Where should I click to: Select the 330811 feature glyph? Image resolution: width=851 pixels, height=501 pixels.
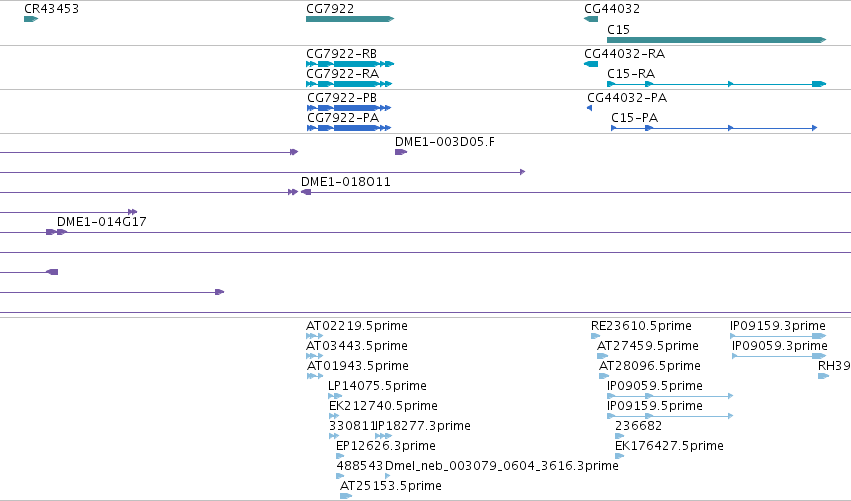(334, 436)
